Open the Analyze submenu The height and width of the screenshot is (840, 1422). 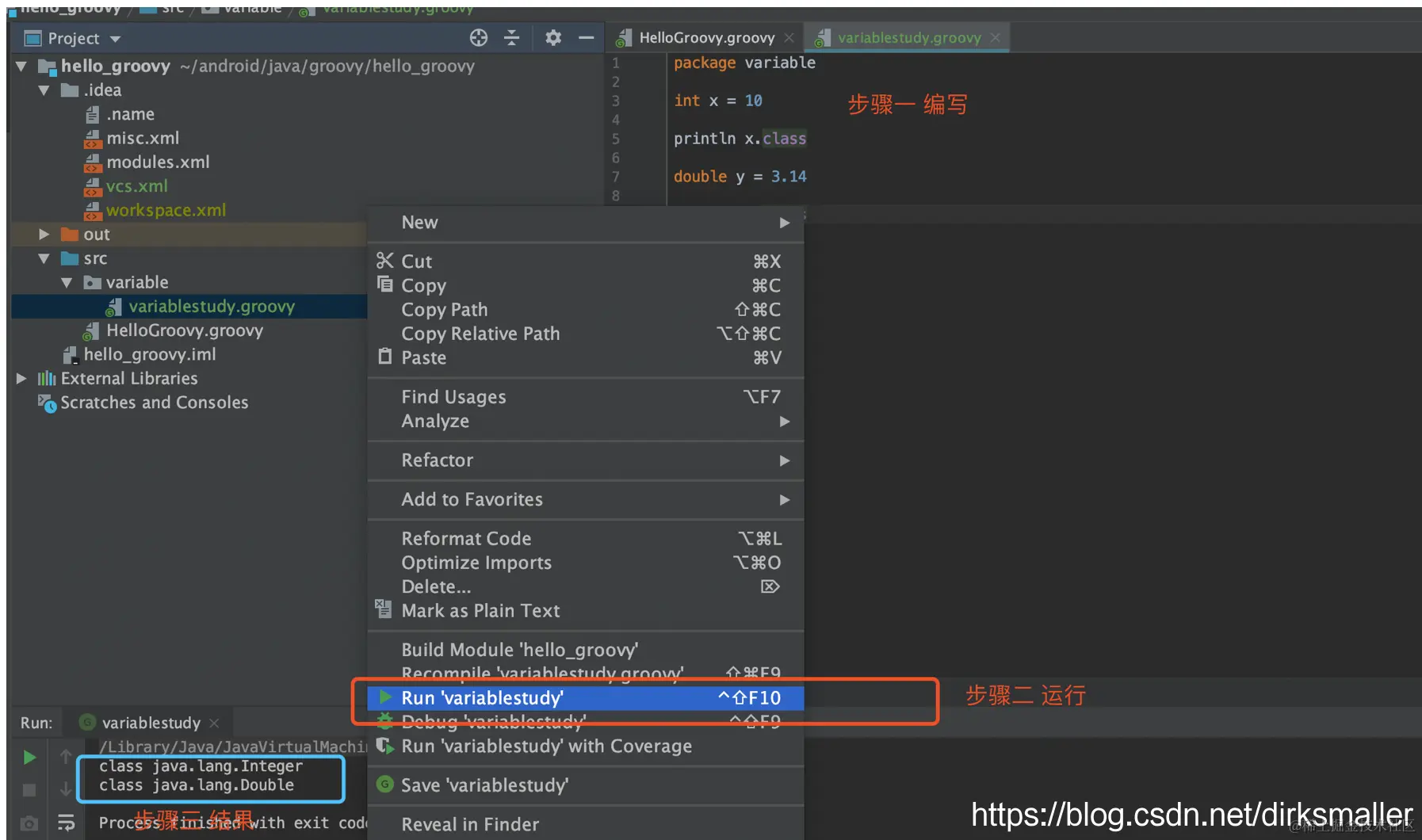pyautogui.click(x=586, y=422)
